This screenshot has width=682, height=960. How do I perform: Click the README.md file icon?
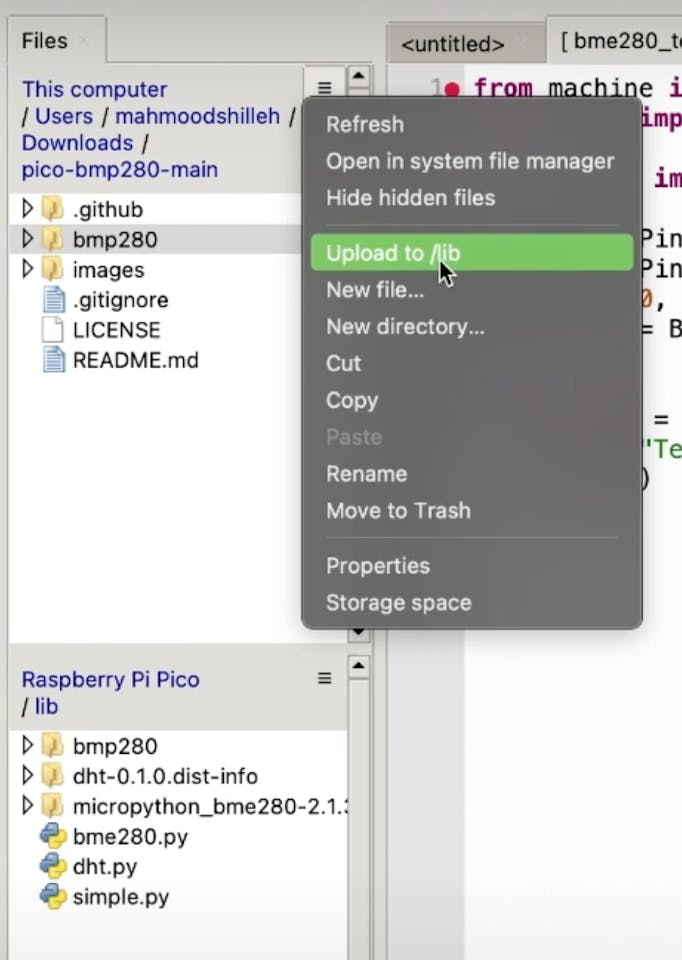pos(53,360)
